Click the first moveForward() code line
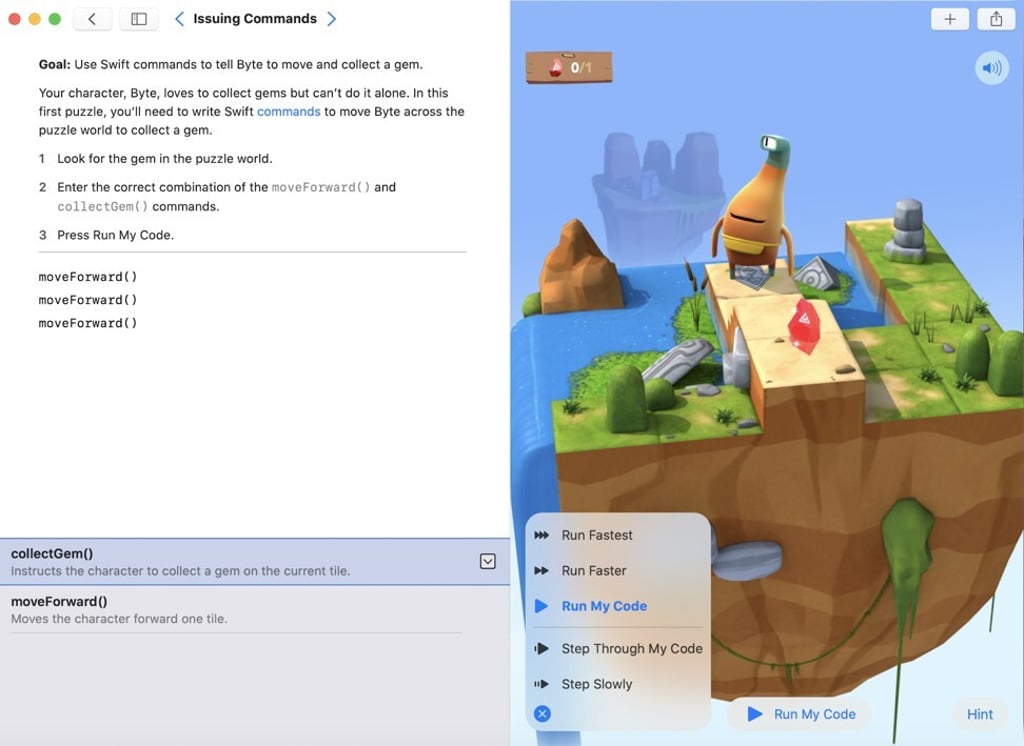The image size is (1024, 746). [x=88, y=277]
